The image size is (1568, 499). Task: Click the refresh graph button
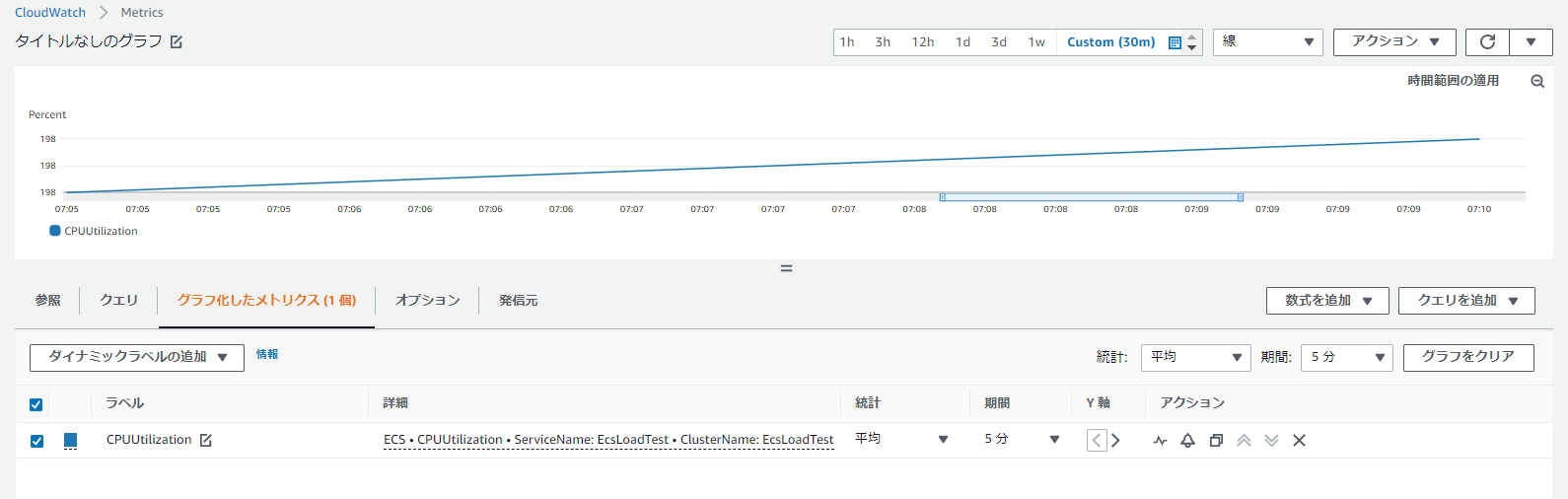(x=1487, y=42)
